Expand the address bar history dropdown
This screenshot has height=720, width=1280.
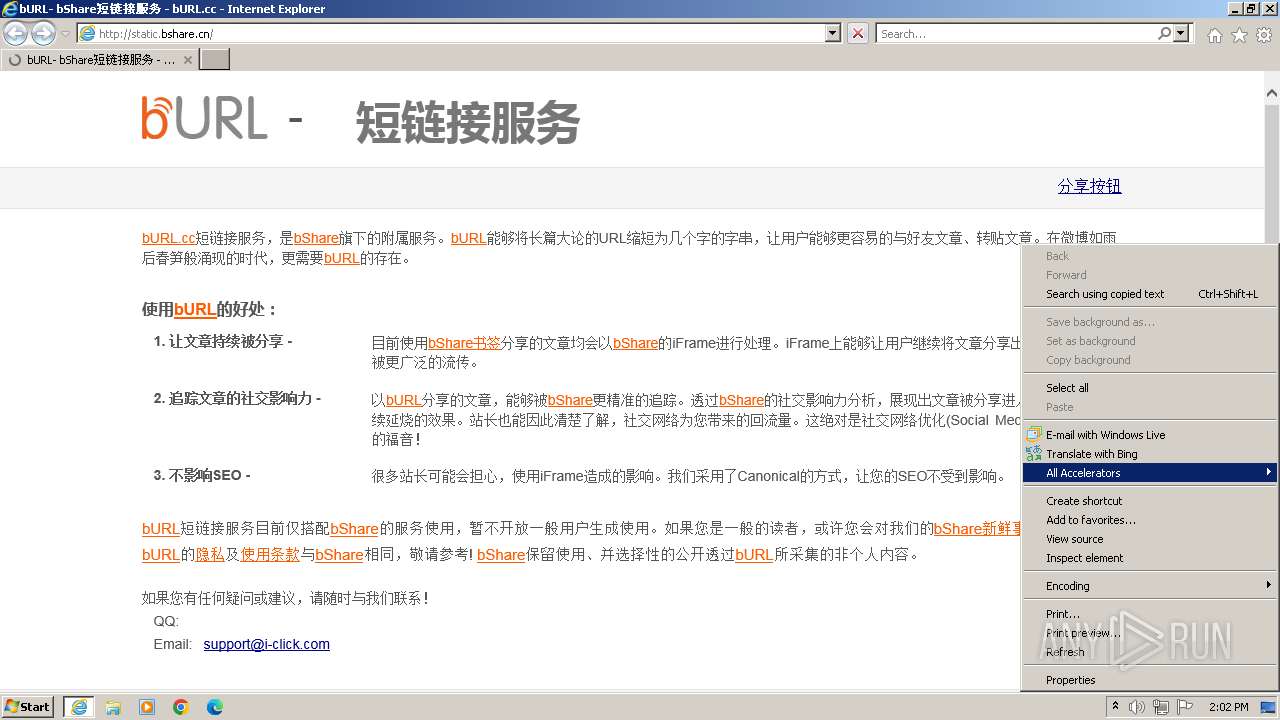833,33
